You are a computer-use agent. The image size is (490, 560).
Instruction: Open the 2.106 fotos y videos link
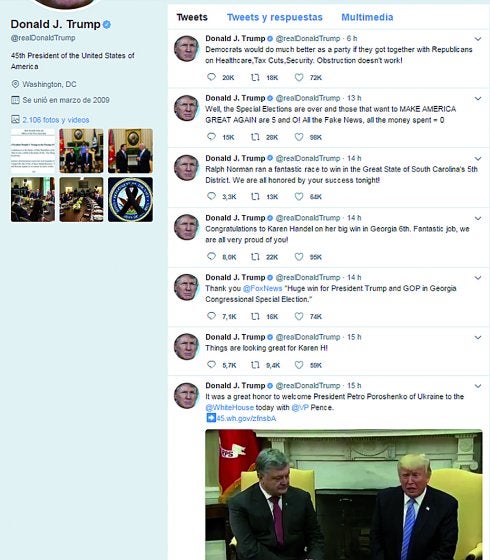click(56, 120)
